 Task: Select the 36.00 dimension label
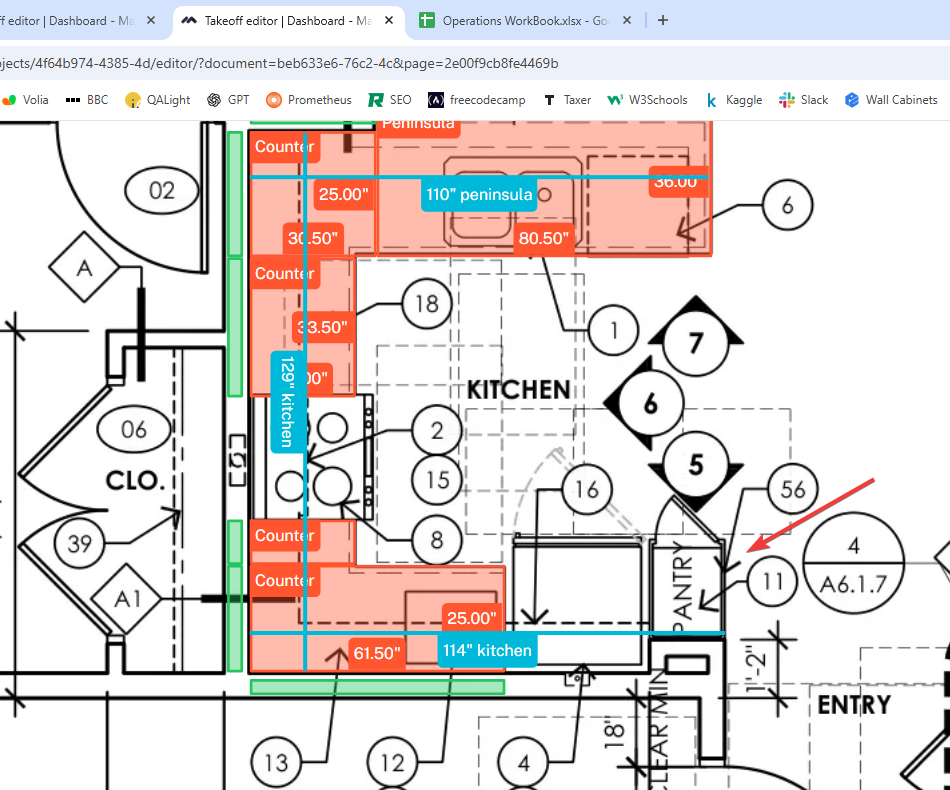coord(678,182)
